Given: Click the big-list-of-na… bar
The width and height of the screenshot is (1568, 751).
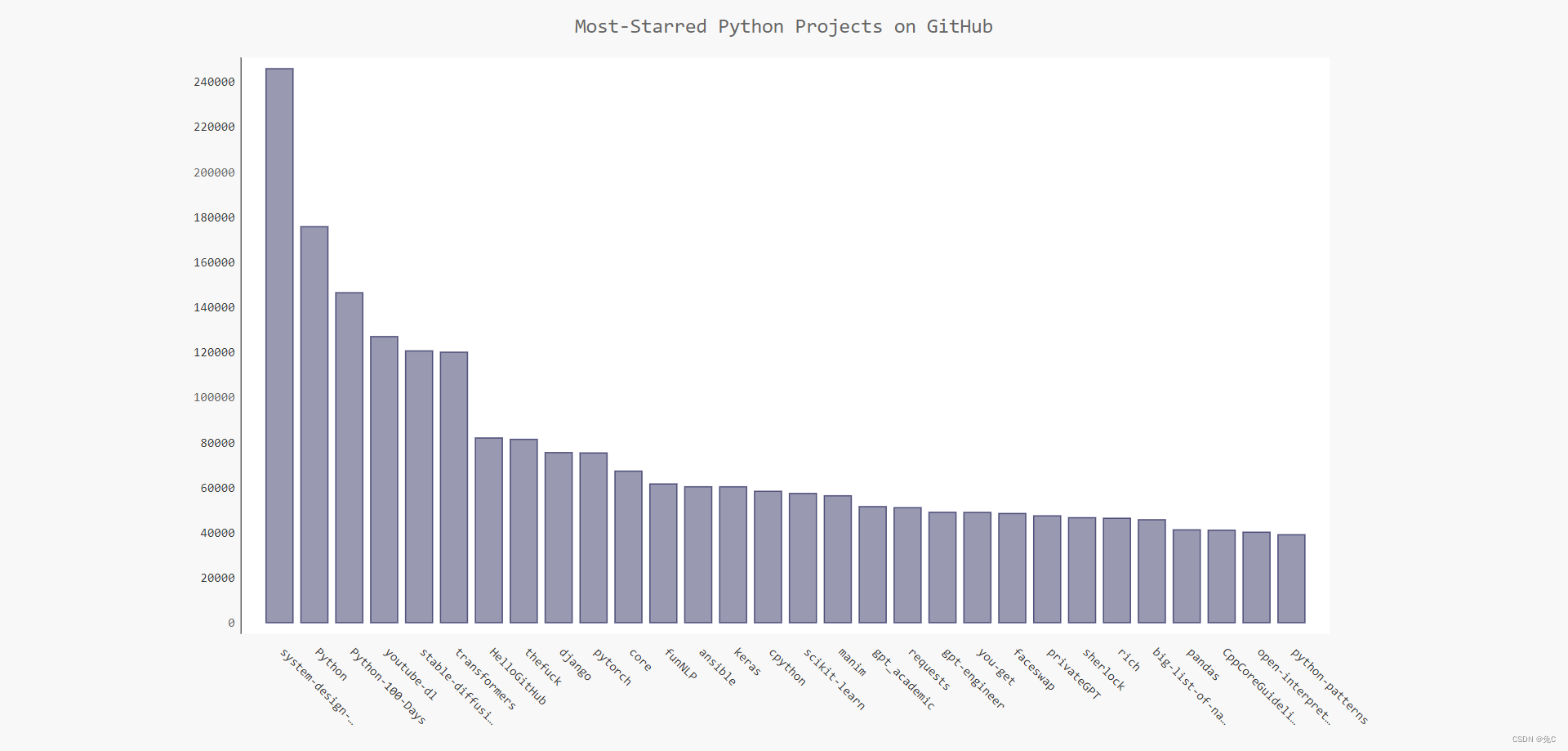Looking at the screenshot, I should point(1151,571).
